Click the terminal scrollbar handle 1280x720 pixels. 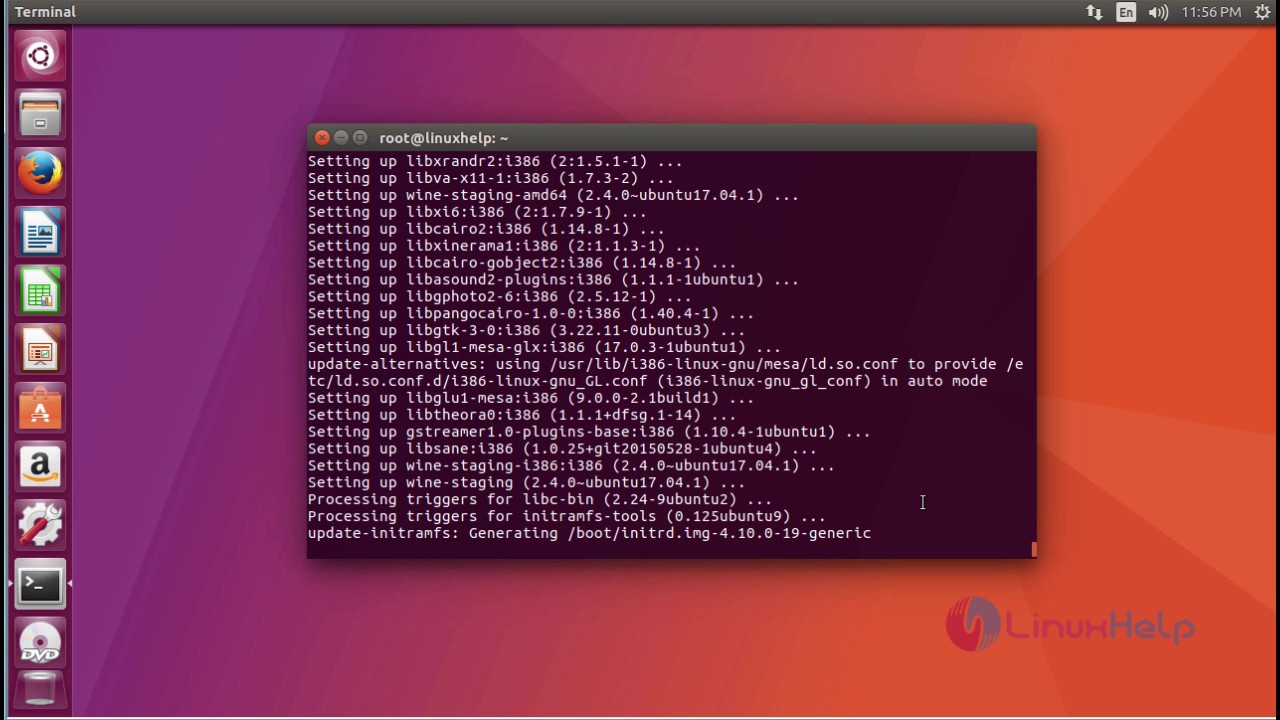click(1034, 549)
